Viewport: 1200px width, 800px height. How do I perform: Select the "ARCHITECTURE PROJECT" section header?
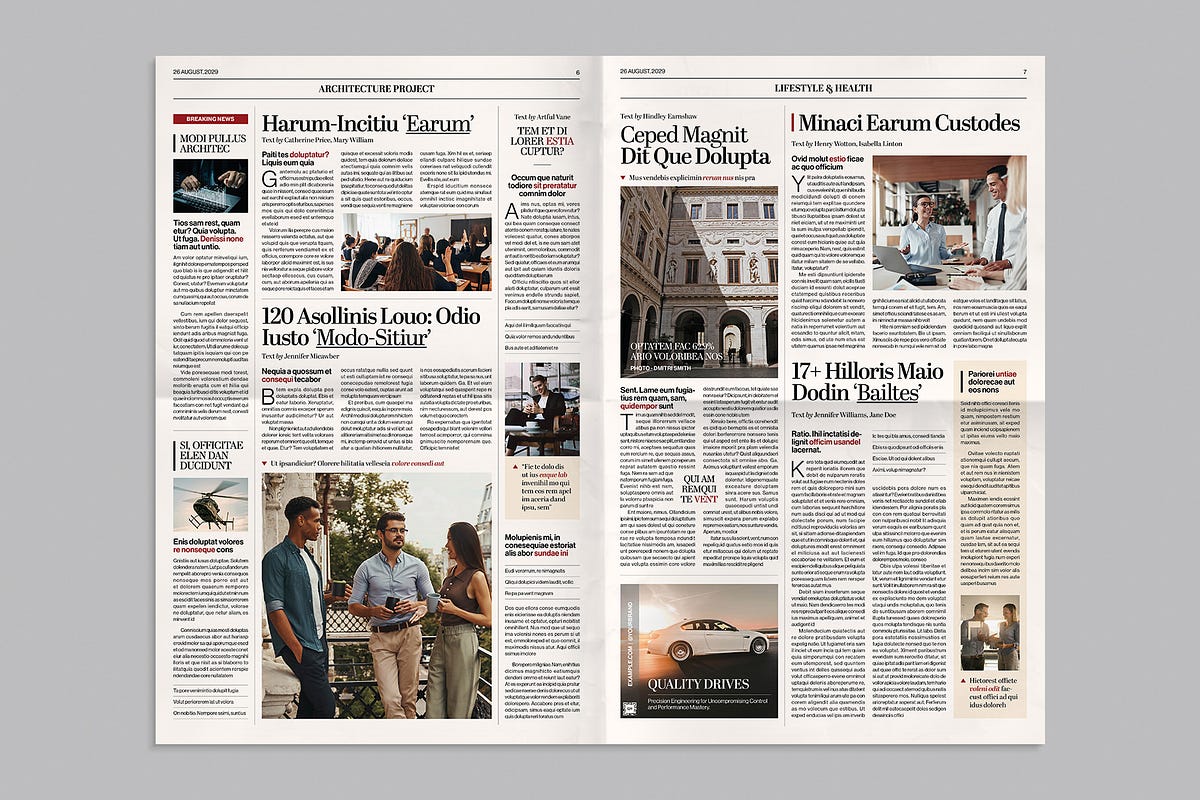[x=375, y=88]
